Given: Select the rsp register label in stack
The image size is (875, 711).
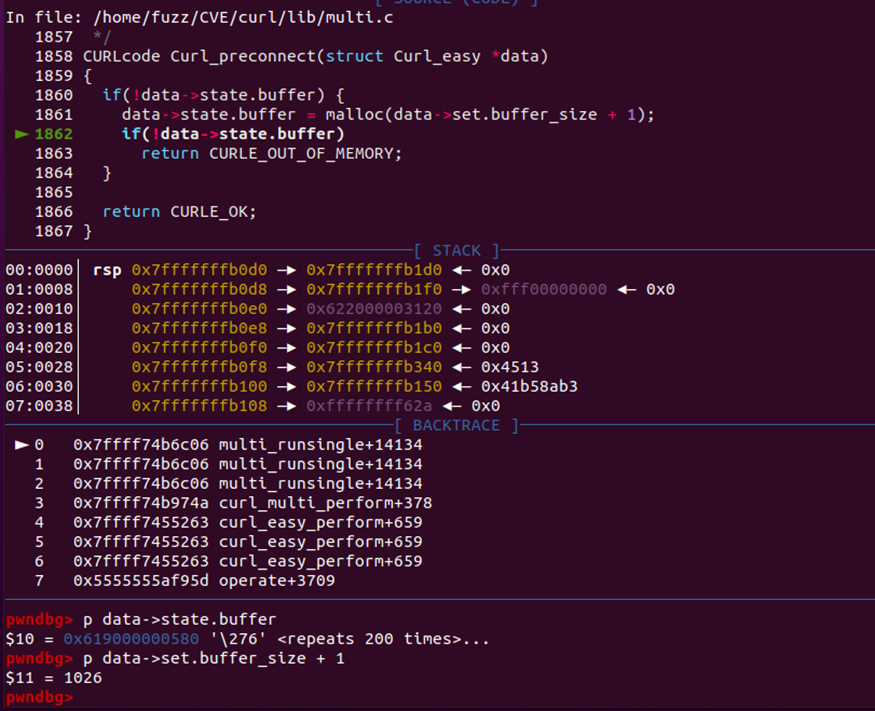Looking at the screenshot, I should pyautogui.click(x=106, y=270).
